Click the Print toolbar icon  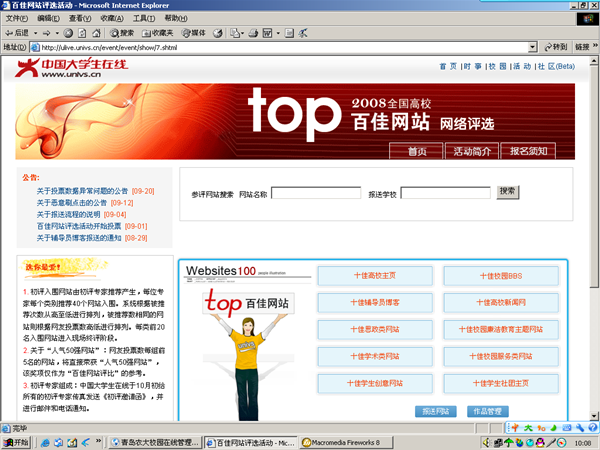pos(253,33)
